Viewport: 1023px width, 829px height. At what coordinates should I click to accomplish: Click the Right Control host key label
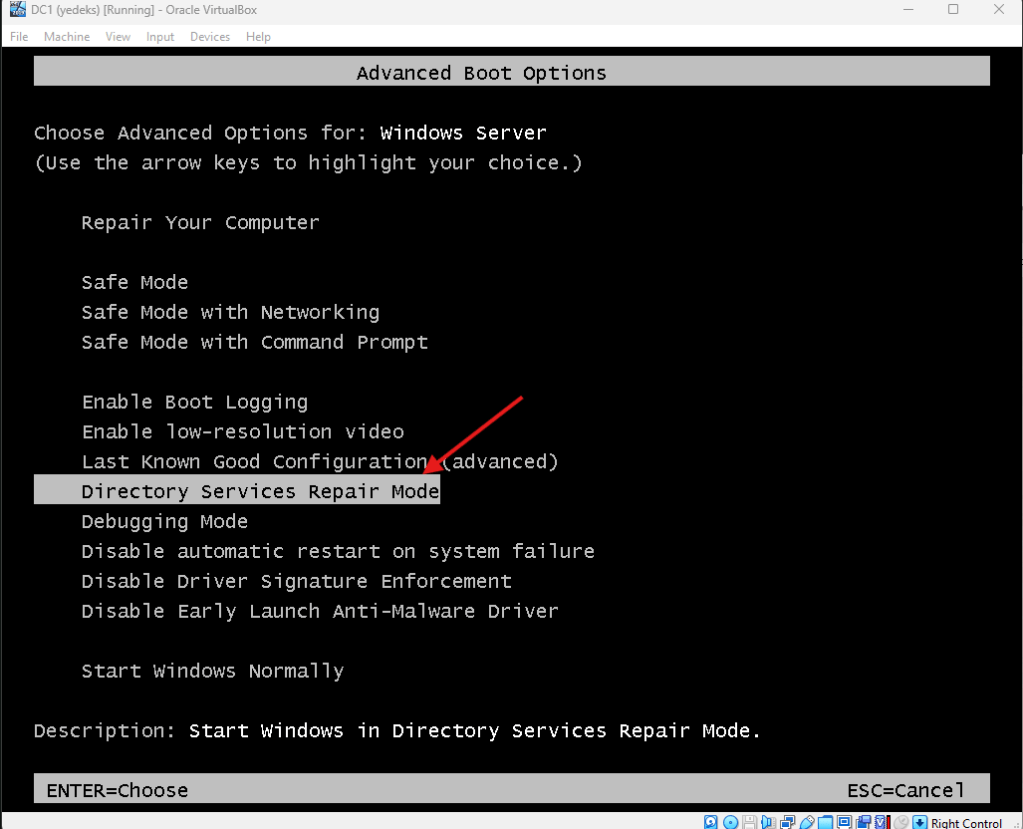pos(966,823)
